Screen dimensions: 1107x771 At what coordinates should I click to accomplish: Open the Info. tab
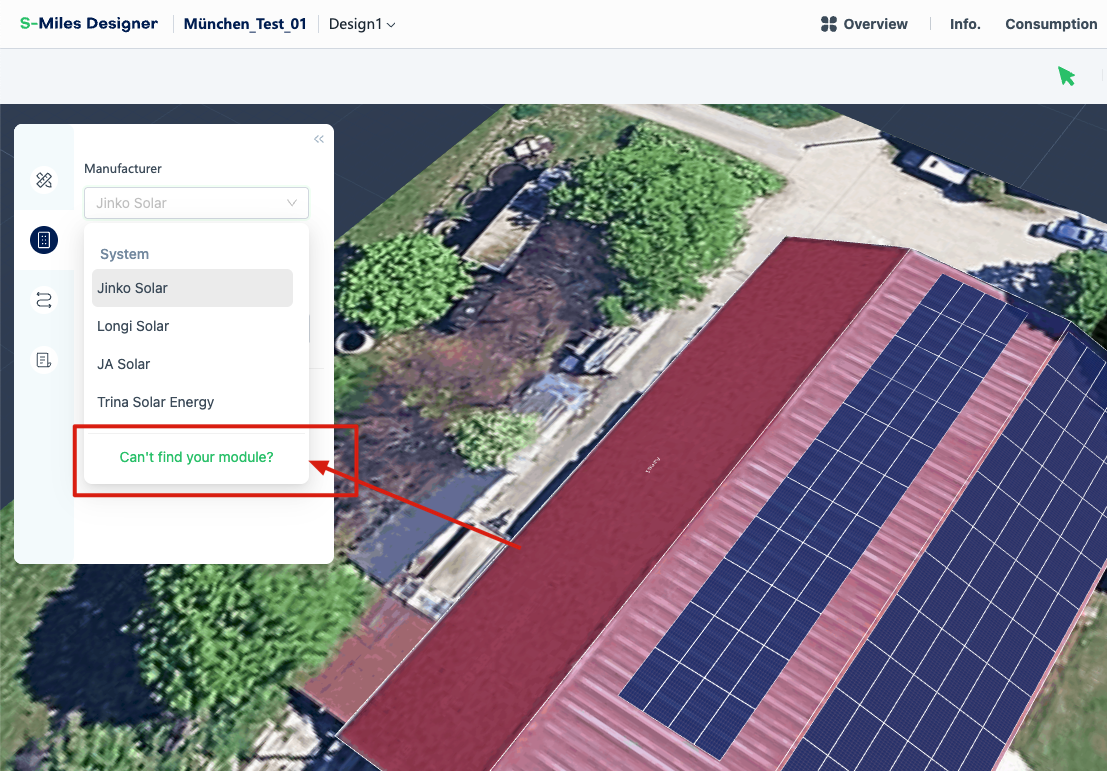pos(965,24)
